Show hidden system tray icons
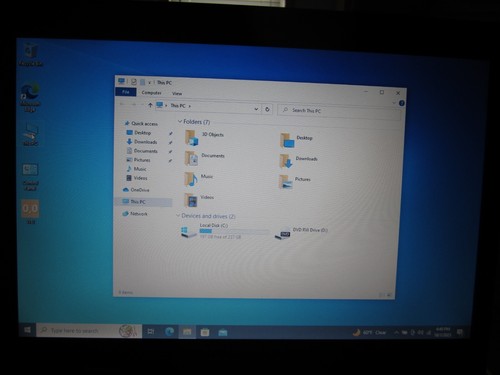This screenshot has width=500, height=375. [396, 332]
